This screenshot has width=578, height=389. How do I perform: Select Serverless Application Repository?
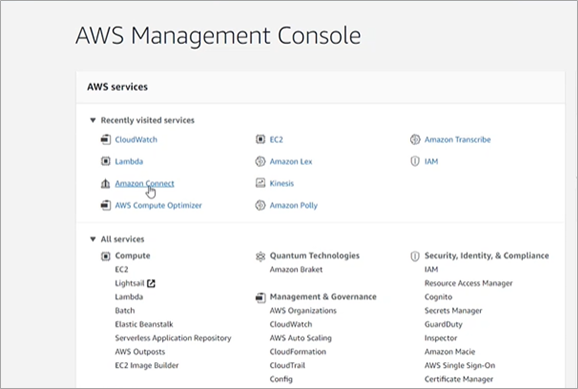[173, 338]
